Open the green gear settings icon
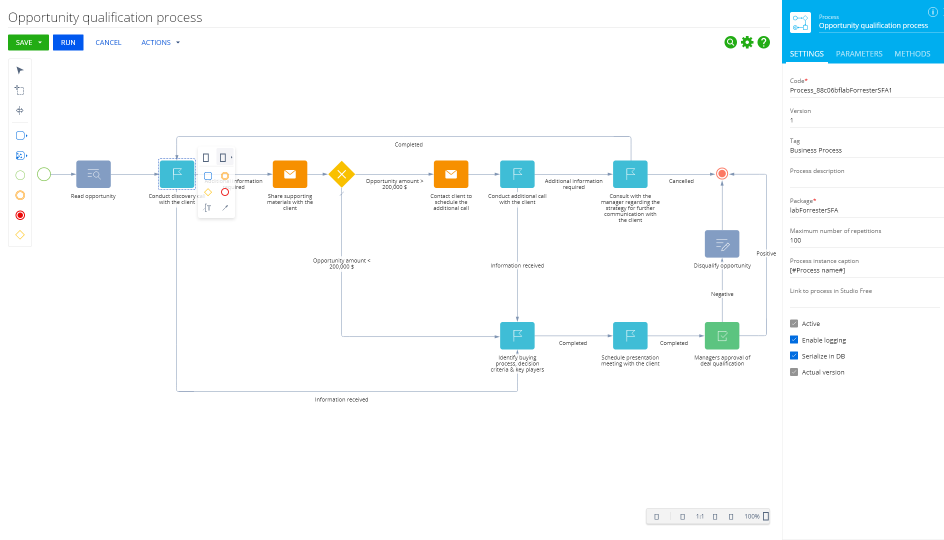The height and width of the screenshot is (540, 944). pos(747,42)
